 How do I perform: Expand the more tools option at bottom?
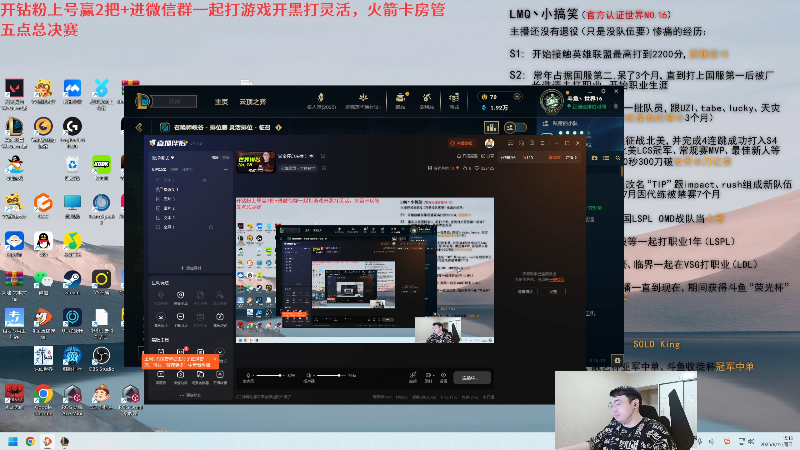coord(190,395)
